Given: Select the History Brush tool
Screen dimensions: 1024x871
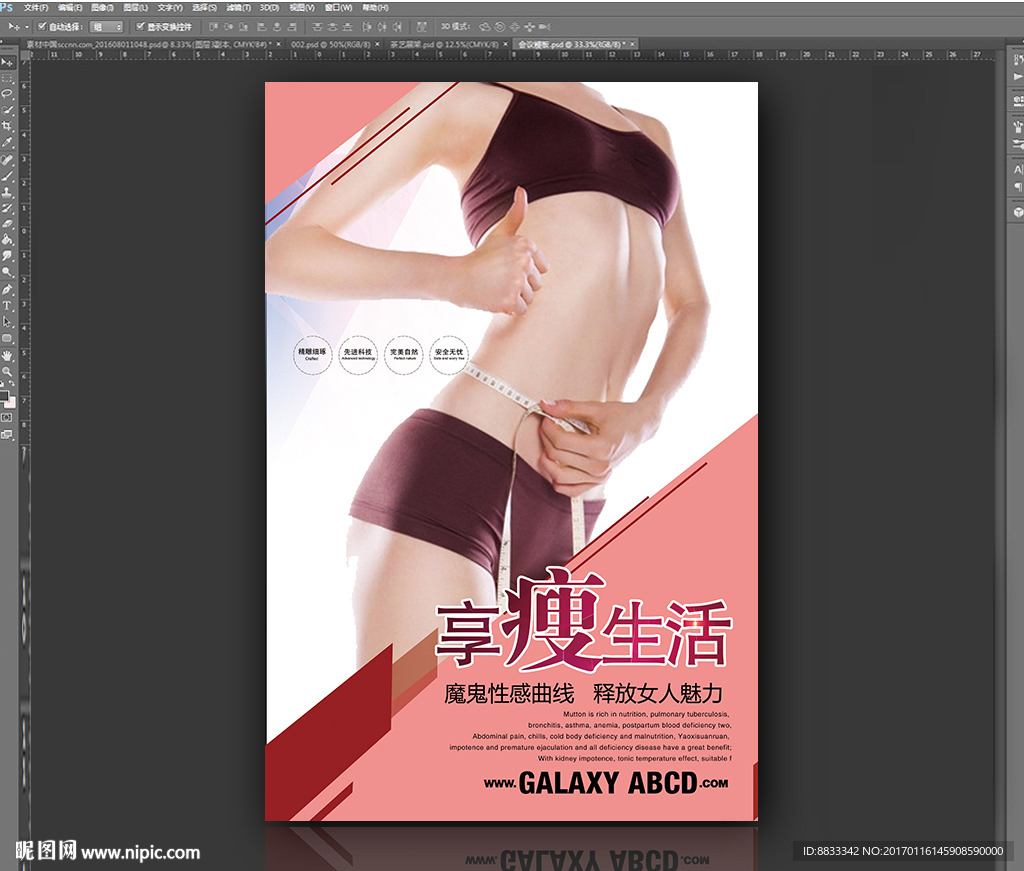Looking at the screenshot, I should [7, 207].
